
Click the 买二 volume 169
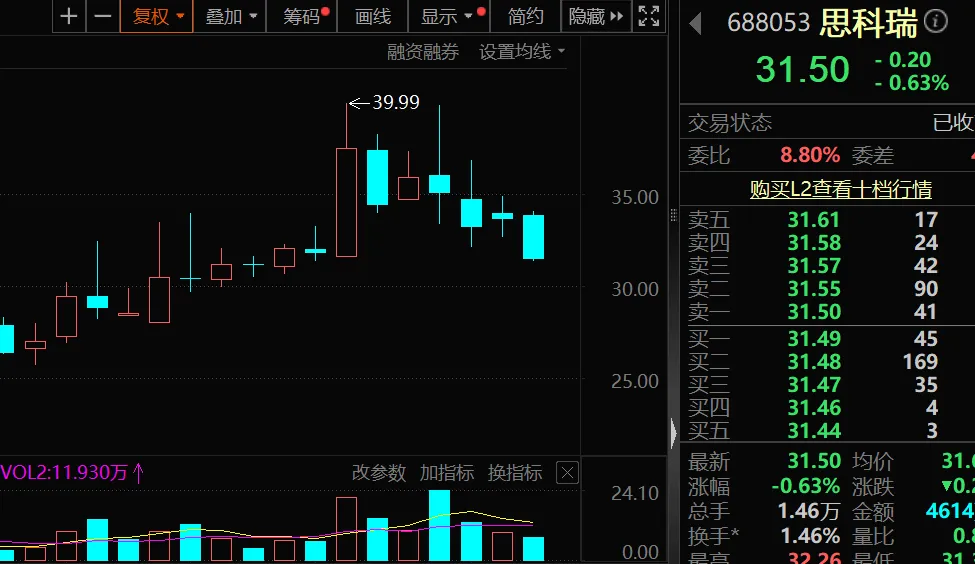[x=920, y=361]
